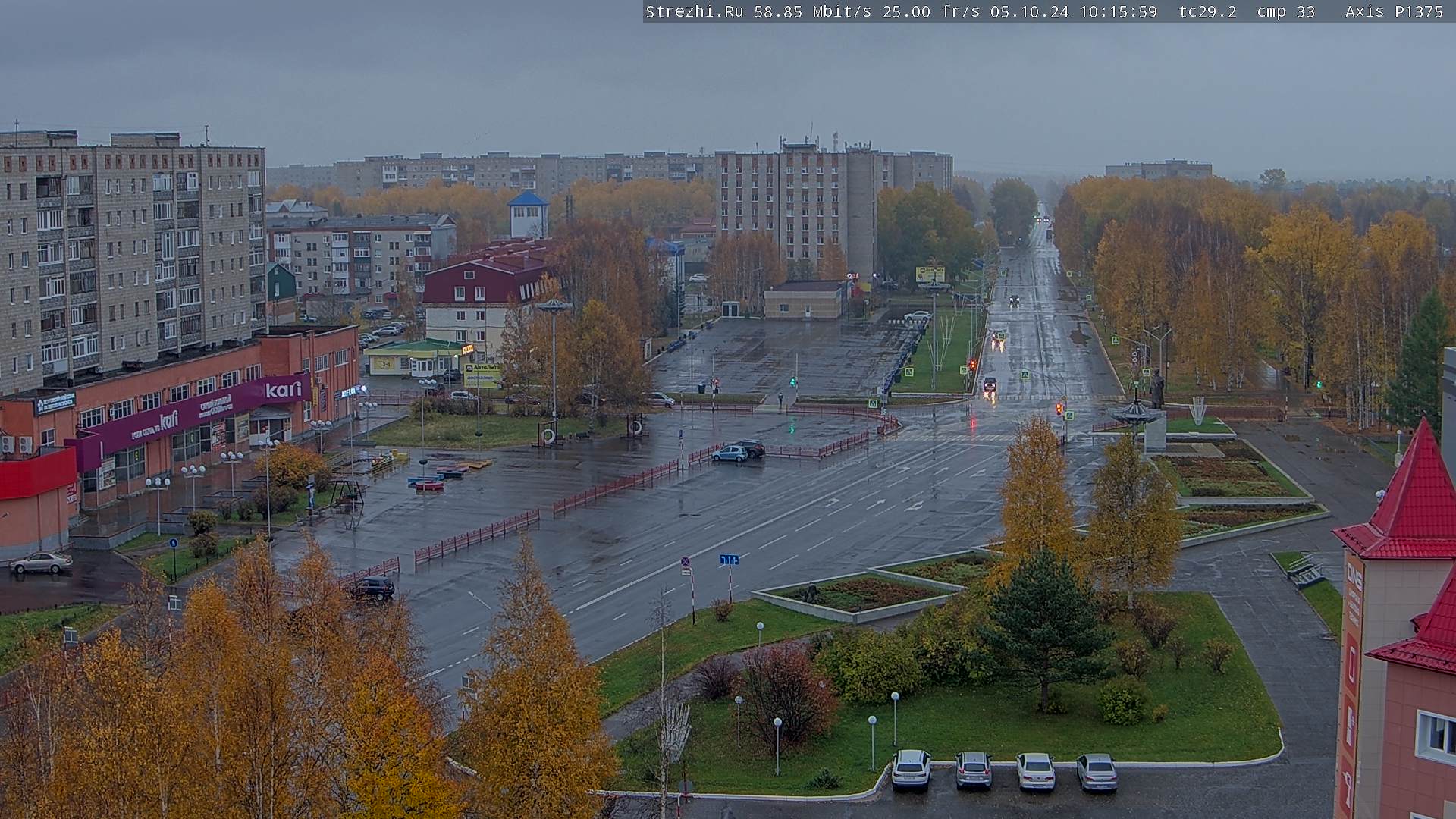Click the "05.10.24" date stamp
This screenshot has width=1456, height=819.
click(x=1030, y=11)
